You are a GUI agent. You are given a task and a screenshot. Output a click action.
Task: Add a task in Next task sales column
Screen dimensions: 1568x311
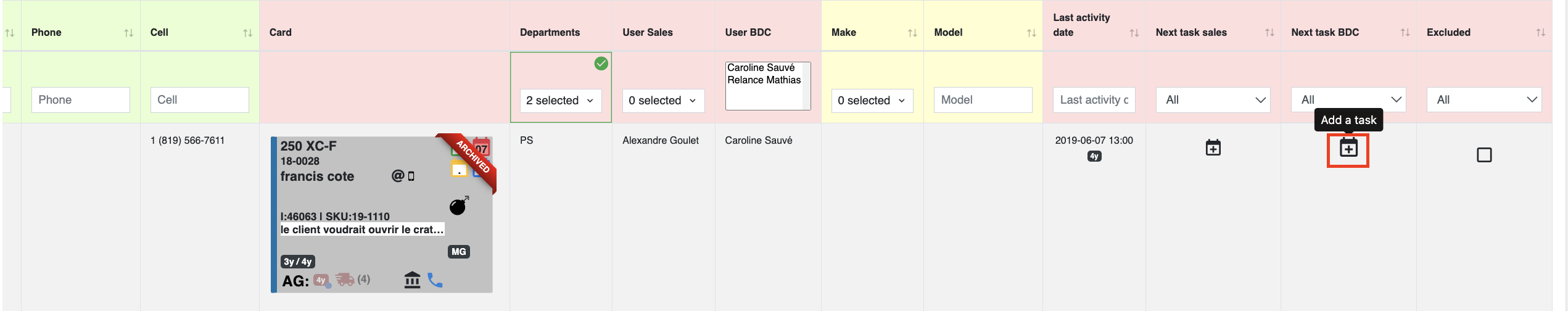tap(1213, 148)
